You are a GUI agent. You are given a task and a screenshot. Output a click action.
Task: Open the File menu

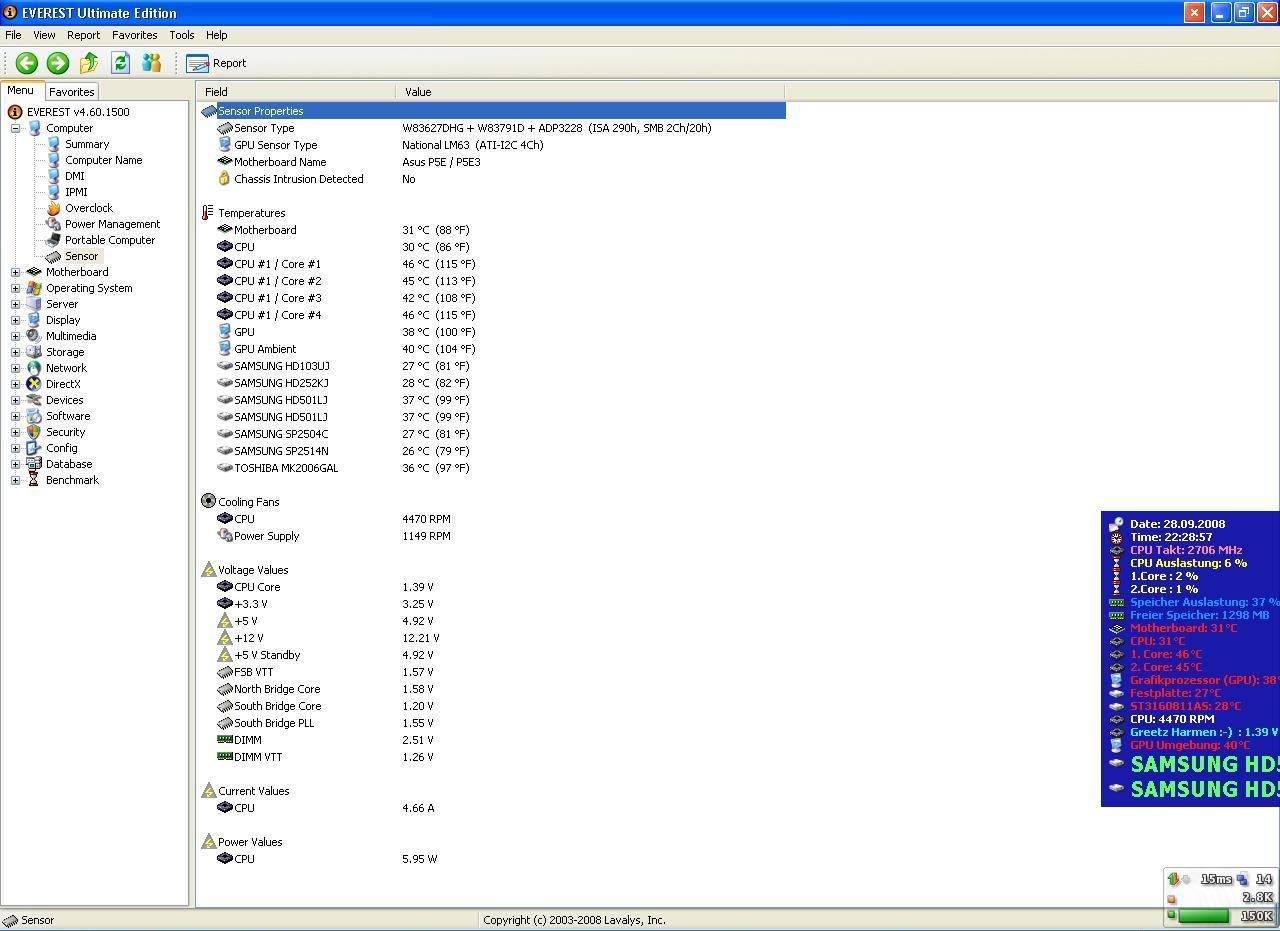13,35
